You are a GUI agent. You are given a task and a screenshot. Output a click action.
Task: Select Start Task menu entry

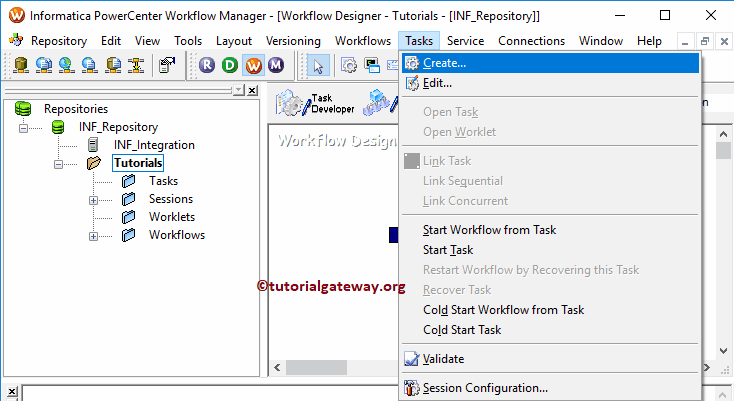[x=550, y=250]
